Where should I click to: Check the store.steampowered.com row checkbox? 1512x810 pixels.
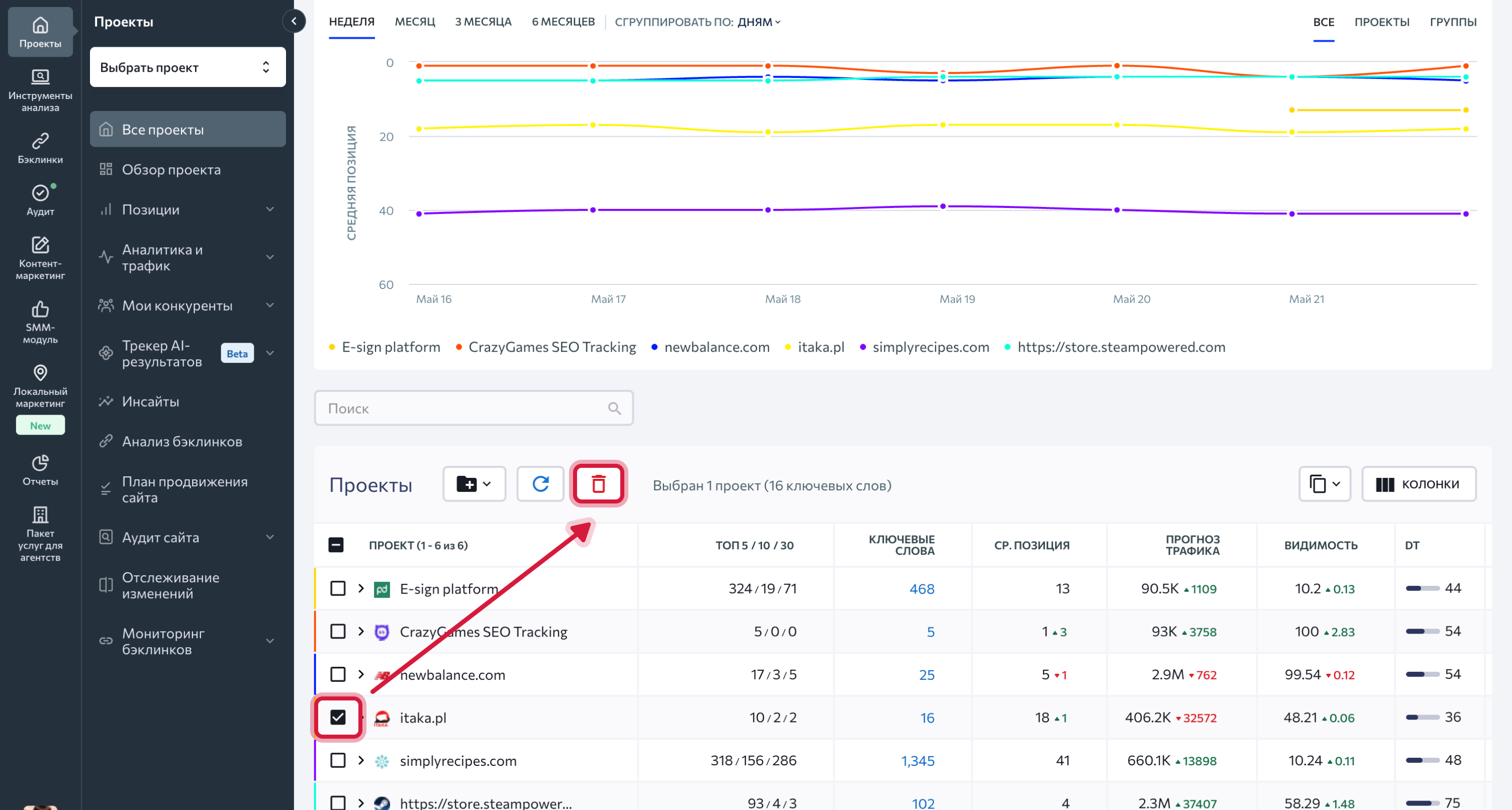(337, 802)
